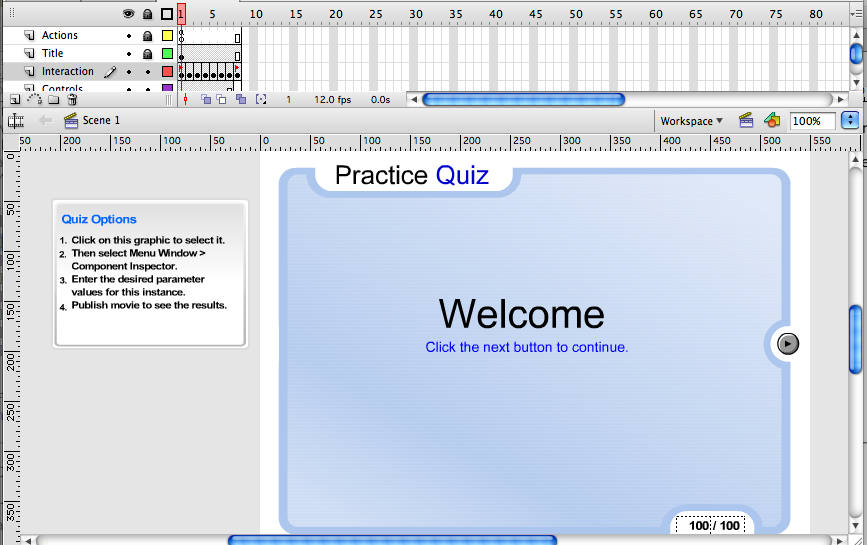This screenshot has height=545, width=867.
Task: Click the timeline scroll right arrow
Action: [x=840, y=99]
